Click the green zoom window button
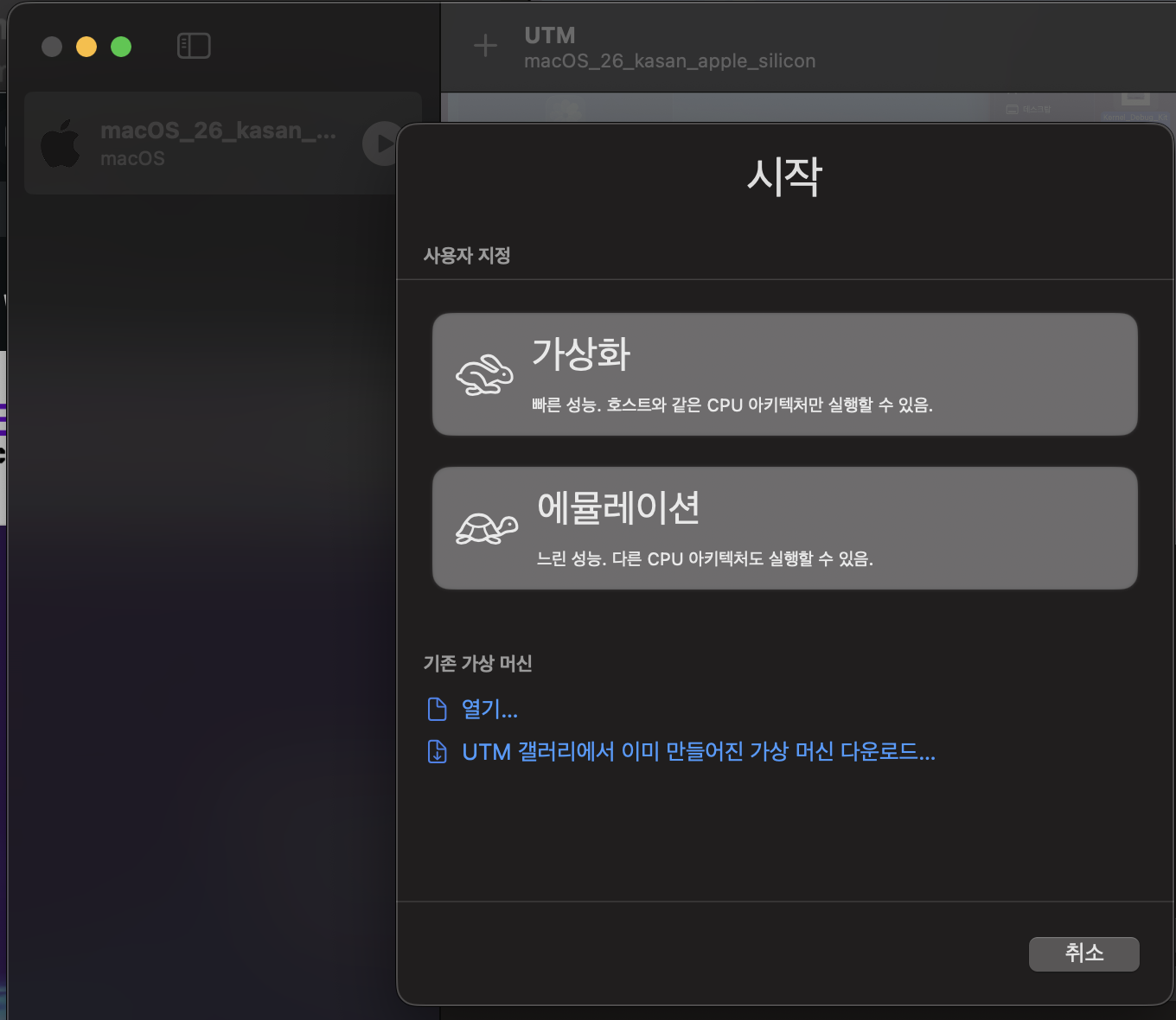This screenshot has width=1176, height=1020. tap(121, 47)
